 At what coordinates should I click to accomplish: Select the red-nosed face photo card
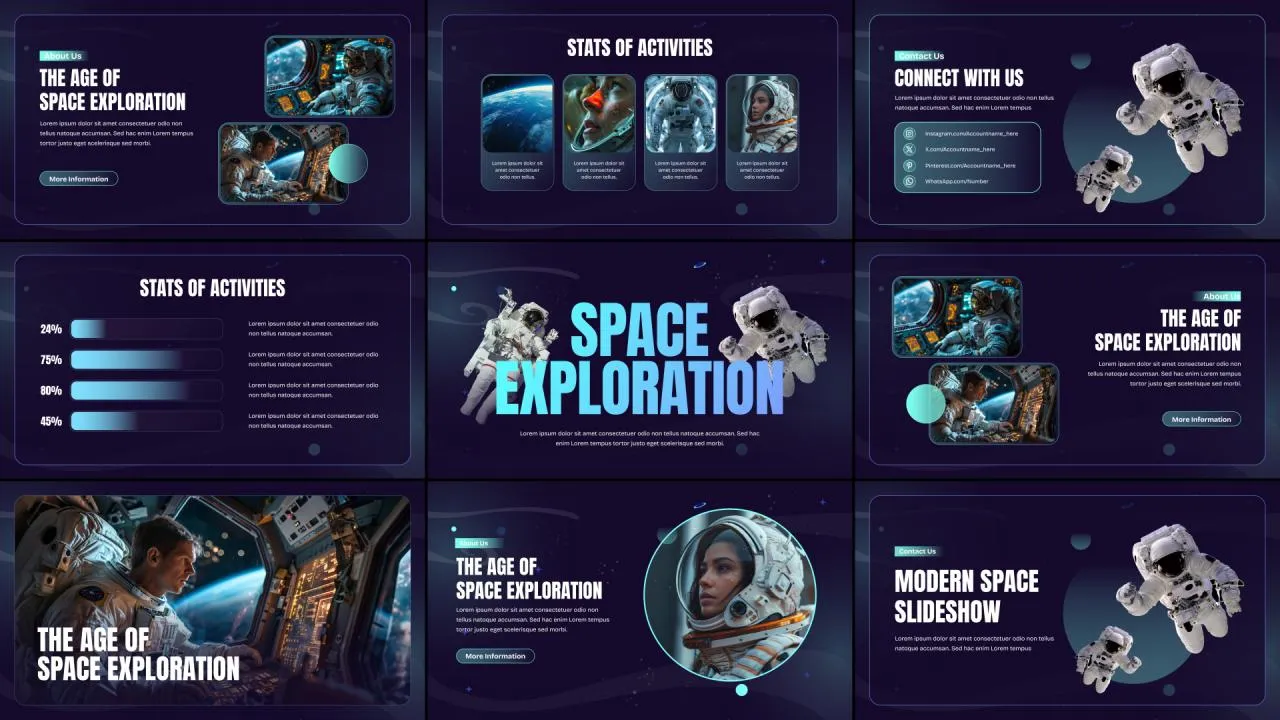click(599, 132)
